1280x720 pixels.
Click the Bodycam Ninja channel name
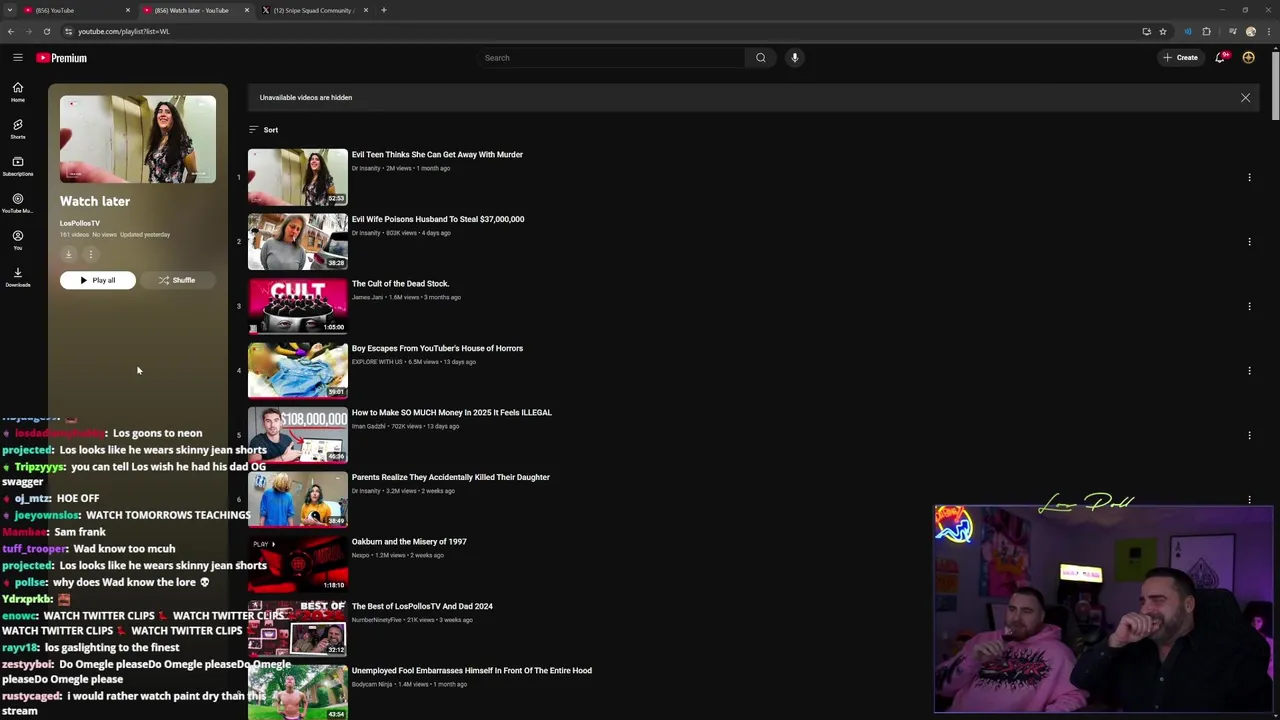click(x=372, y=684)
